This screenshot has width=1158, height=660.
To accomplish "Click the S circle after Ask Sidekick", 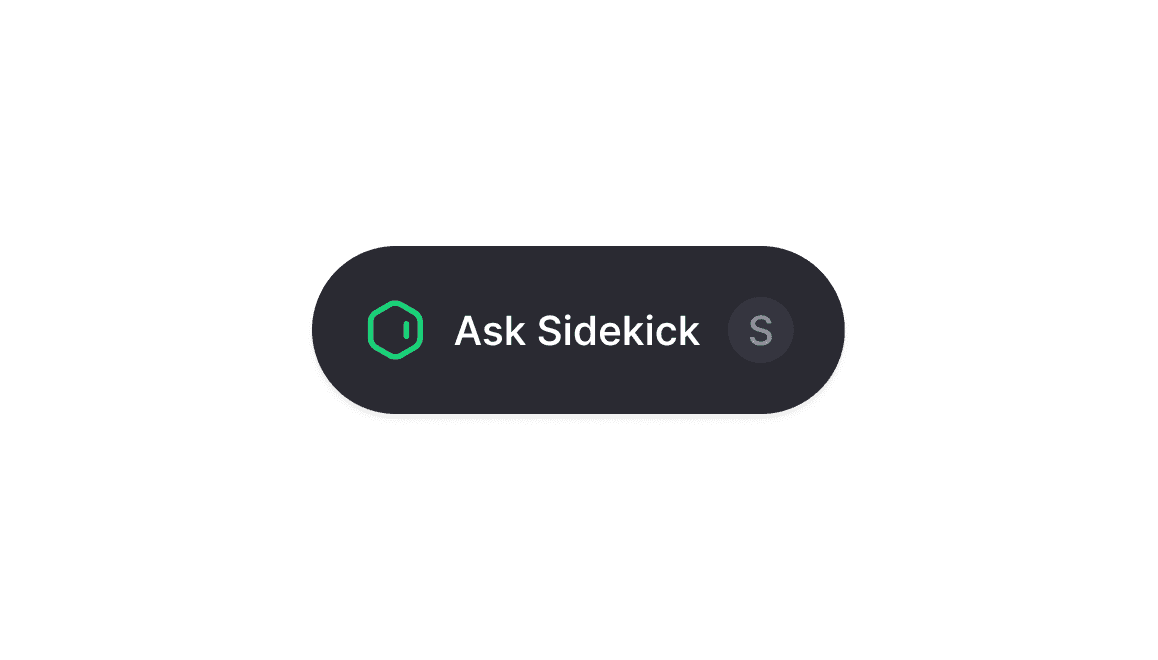I will click(761, 330).
